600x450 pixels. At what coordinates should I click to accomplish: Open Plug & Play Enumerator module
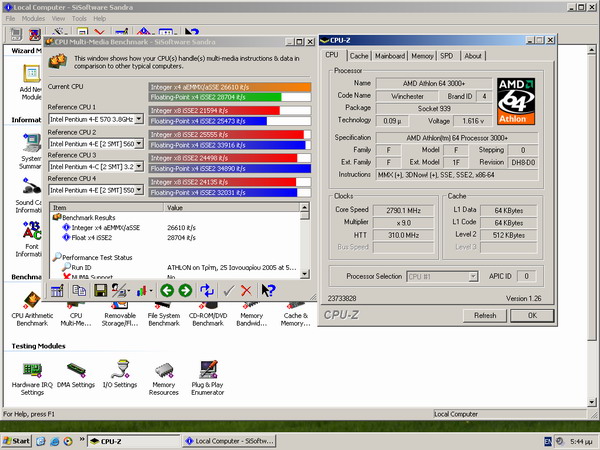[208, 377]
